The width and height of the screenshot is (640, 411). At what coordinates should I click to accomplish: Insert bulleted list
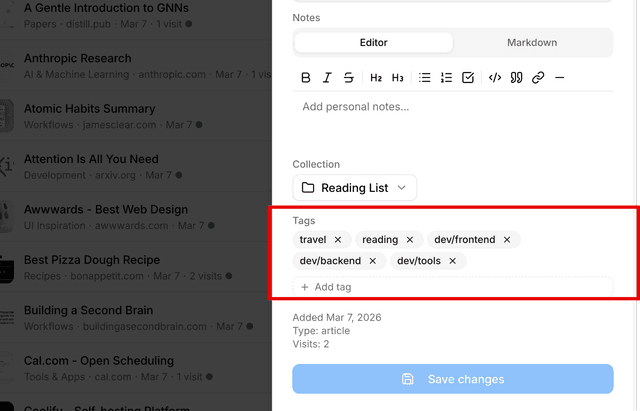tap(424, 78)
